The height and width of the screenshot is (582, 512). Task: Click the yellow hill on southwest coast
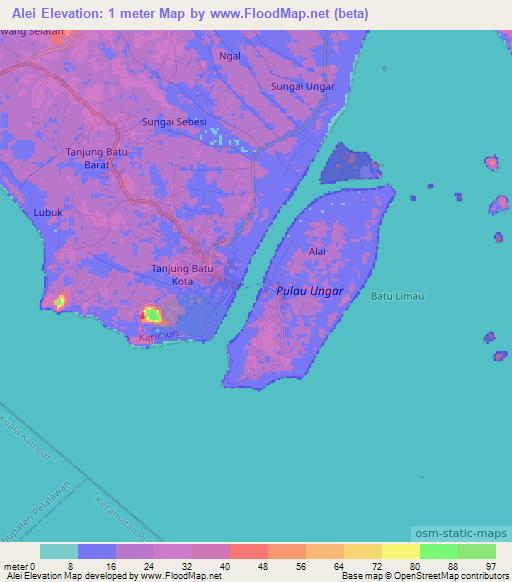[x=59, y=302]
